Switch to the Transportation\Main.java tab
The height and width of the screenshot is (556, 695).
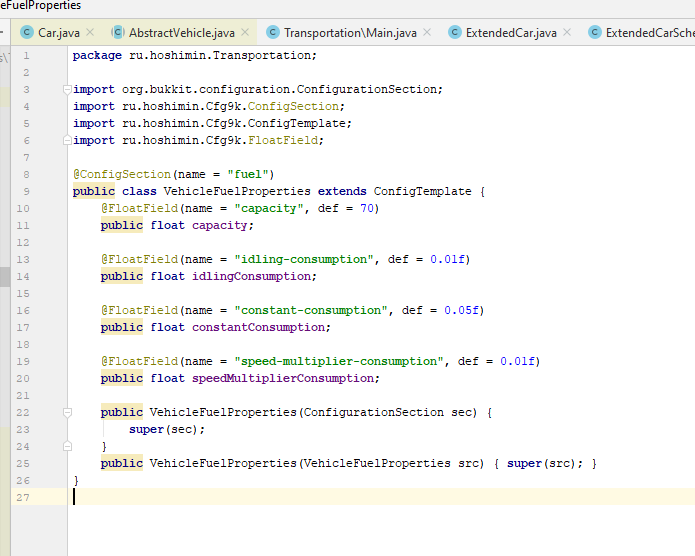(x=350, y=33)
